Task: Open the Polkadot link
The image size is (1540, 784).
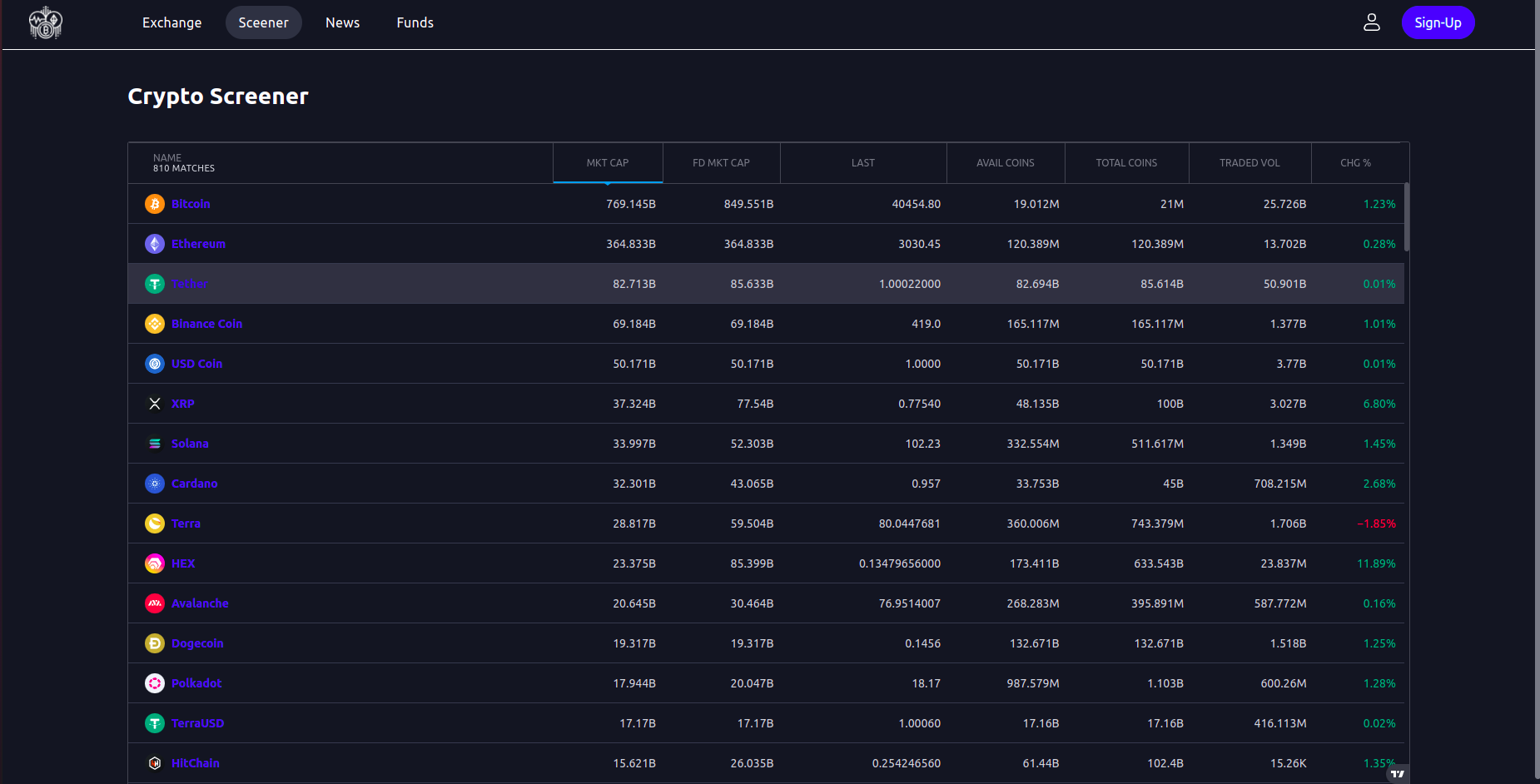Action: [x=196, y=683]
